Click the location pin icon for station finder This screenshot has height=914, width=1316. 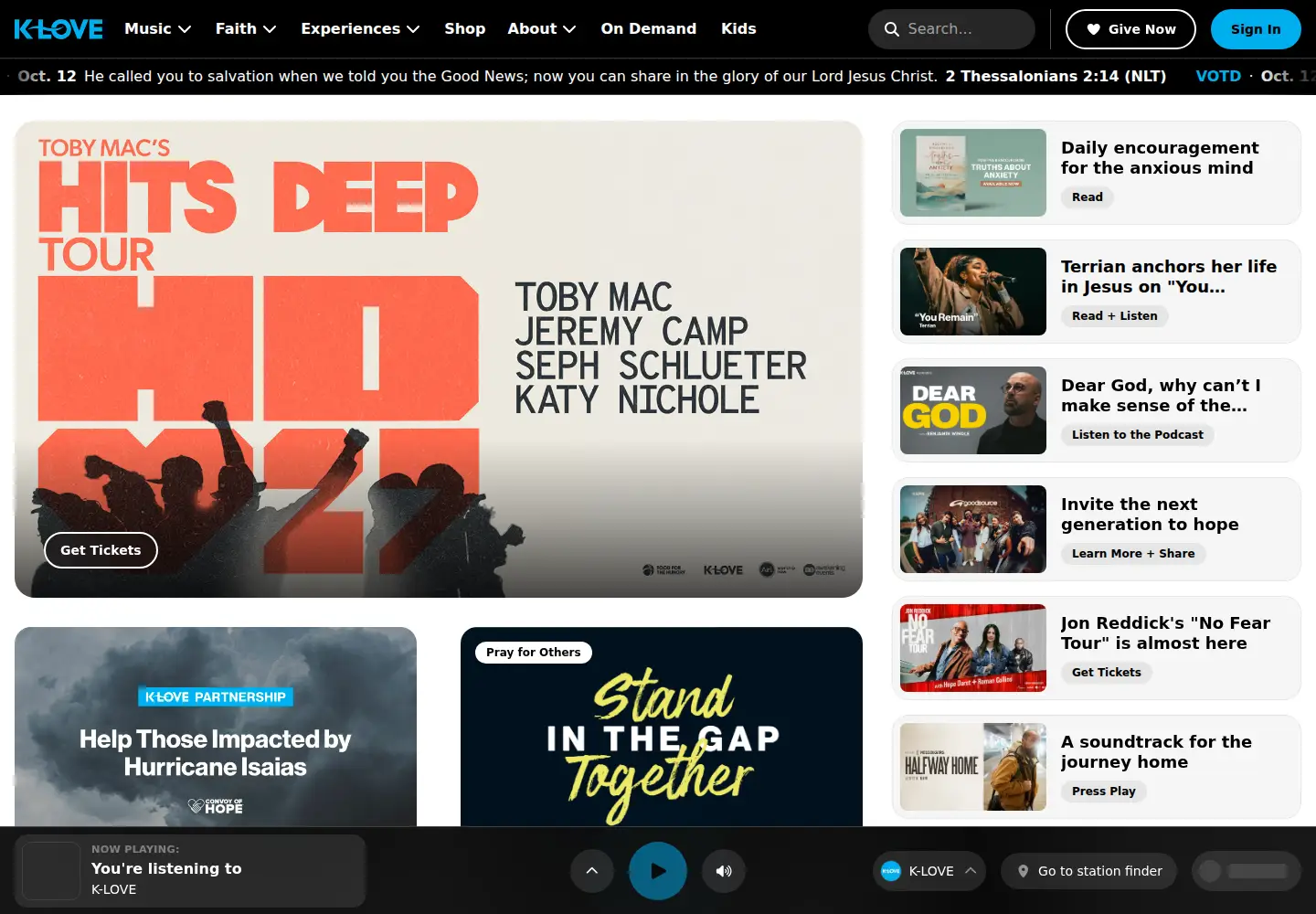[1023, 871]
